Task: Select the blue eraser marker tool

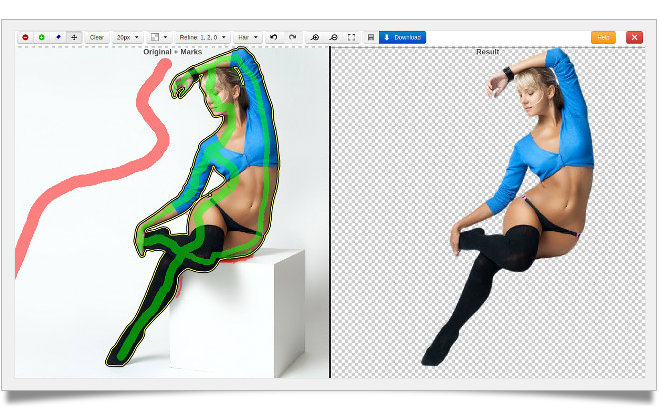Action: pos(58,37)
